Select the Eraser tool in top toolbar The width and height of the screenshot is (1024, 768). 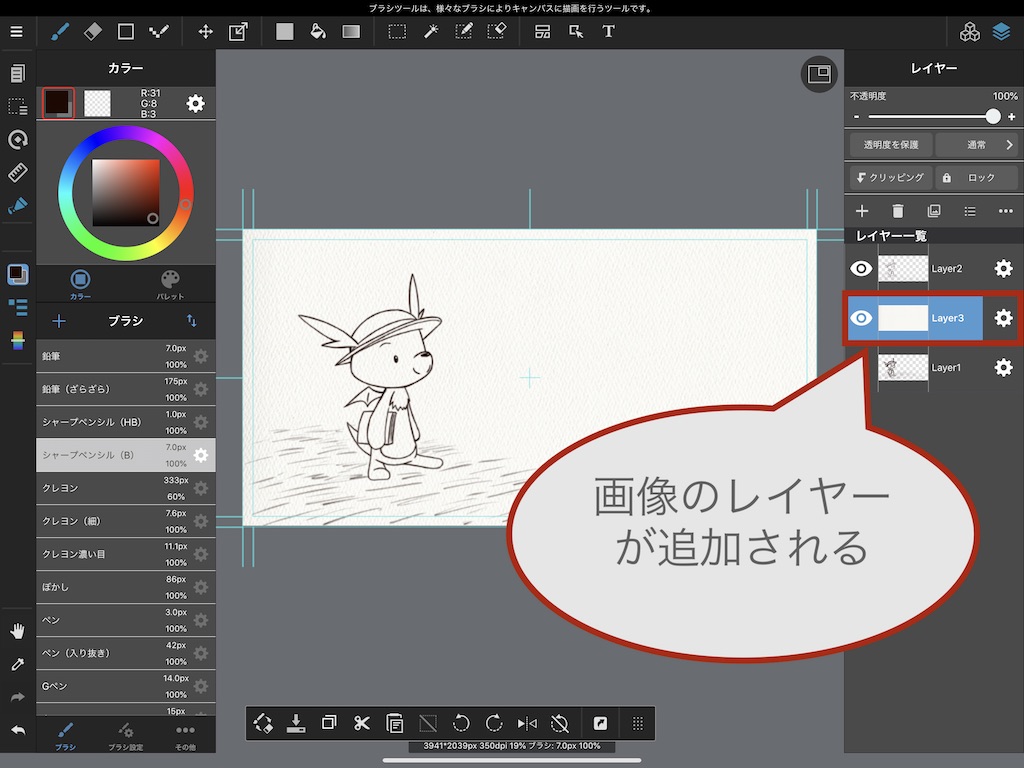93,31
